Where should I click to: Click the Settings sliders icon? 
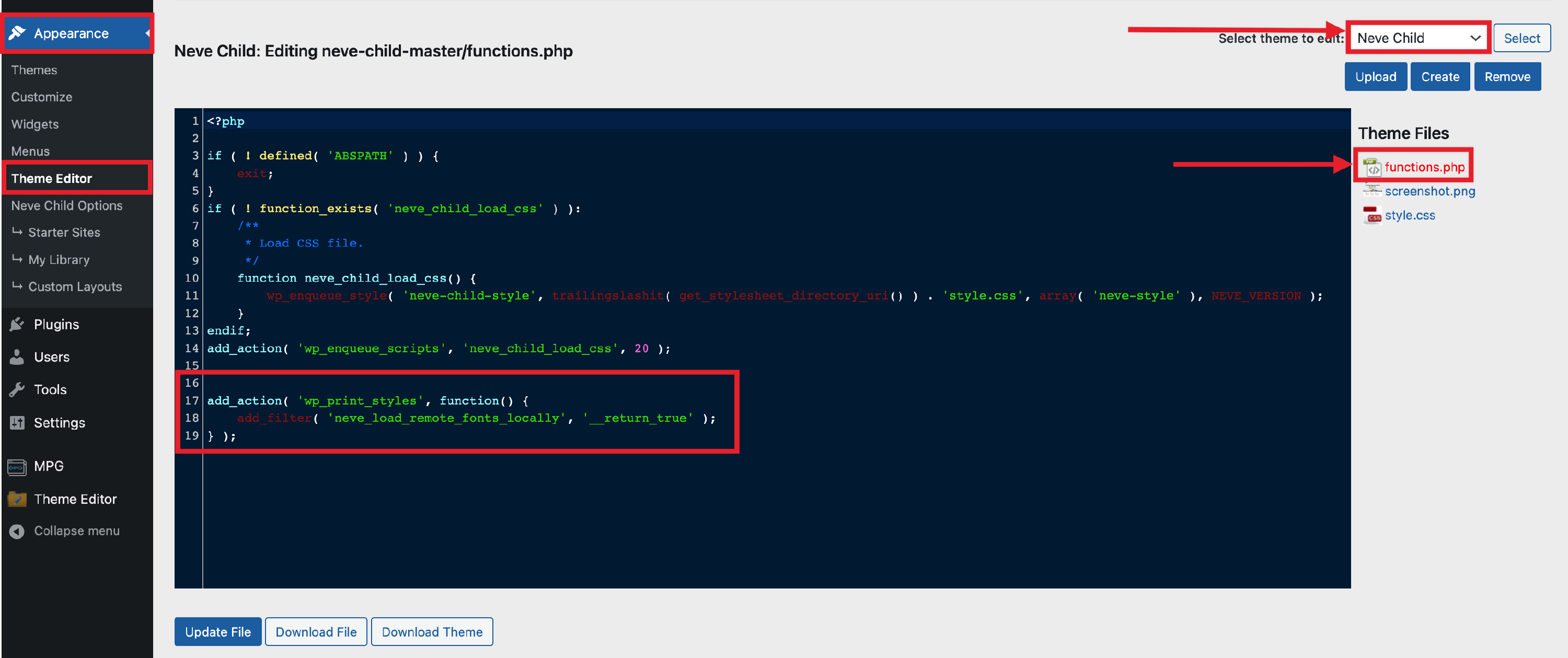(17, 422)
